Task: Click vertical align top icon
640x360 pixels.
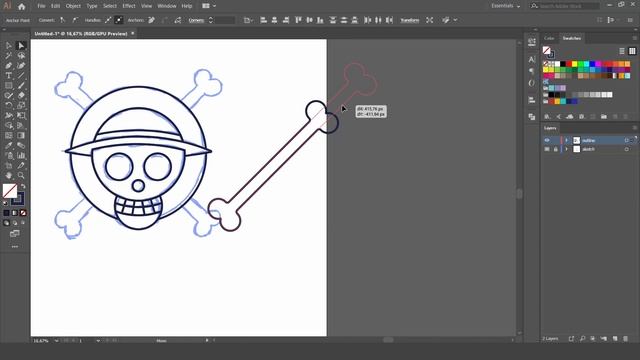Action: pos(298,20)
